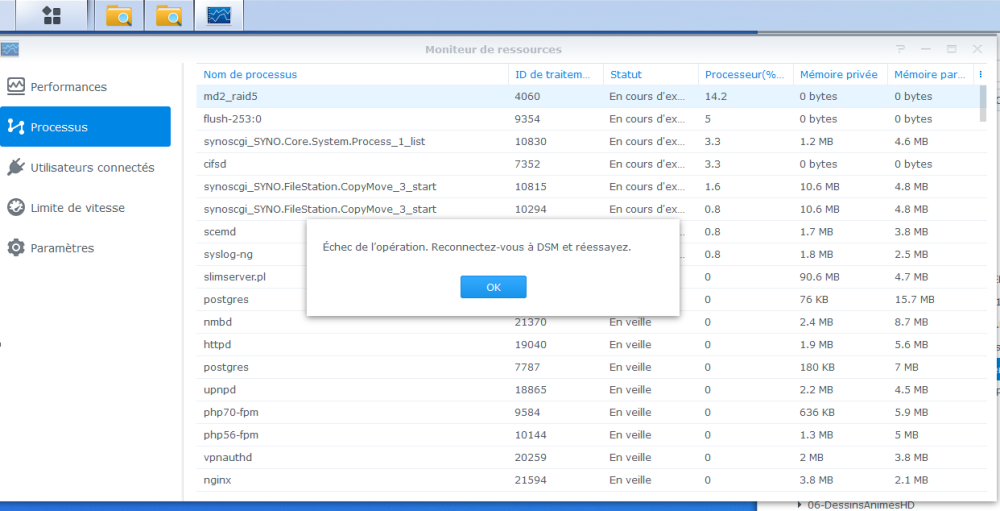Viewport: 1000px width, 511px height.
Task: Click the help question mark icon
Action: [900, 49]
